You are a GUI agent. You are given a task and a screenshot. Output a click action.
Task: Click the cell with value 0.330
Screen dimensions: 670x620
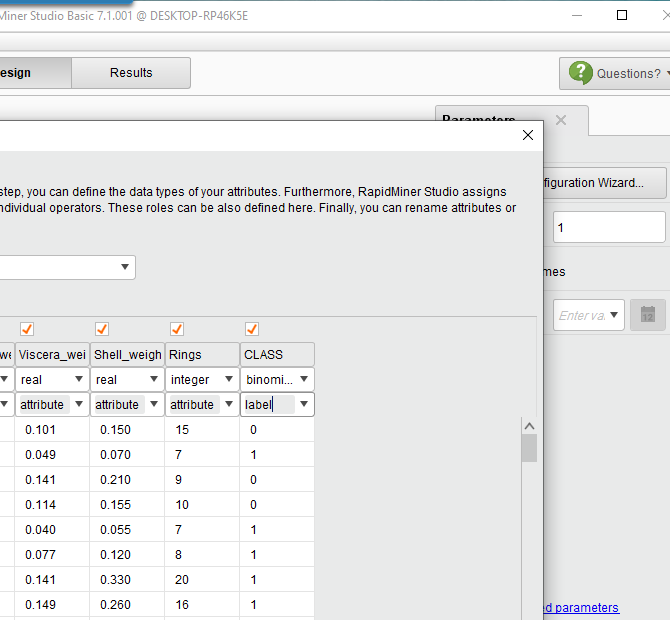click(x=127, y=579)
